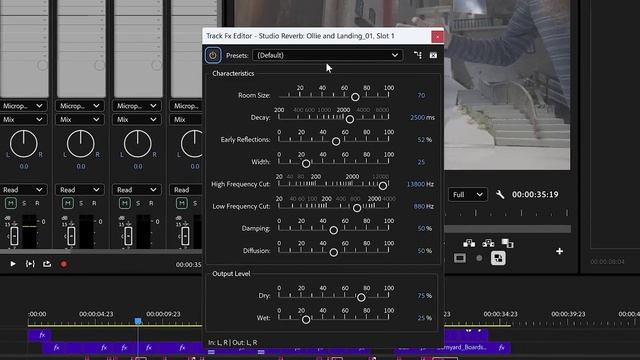Click the second channel's pan knob

pyautogui.click(x=80, y=144)
